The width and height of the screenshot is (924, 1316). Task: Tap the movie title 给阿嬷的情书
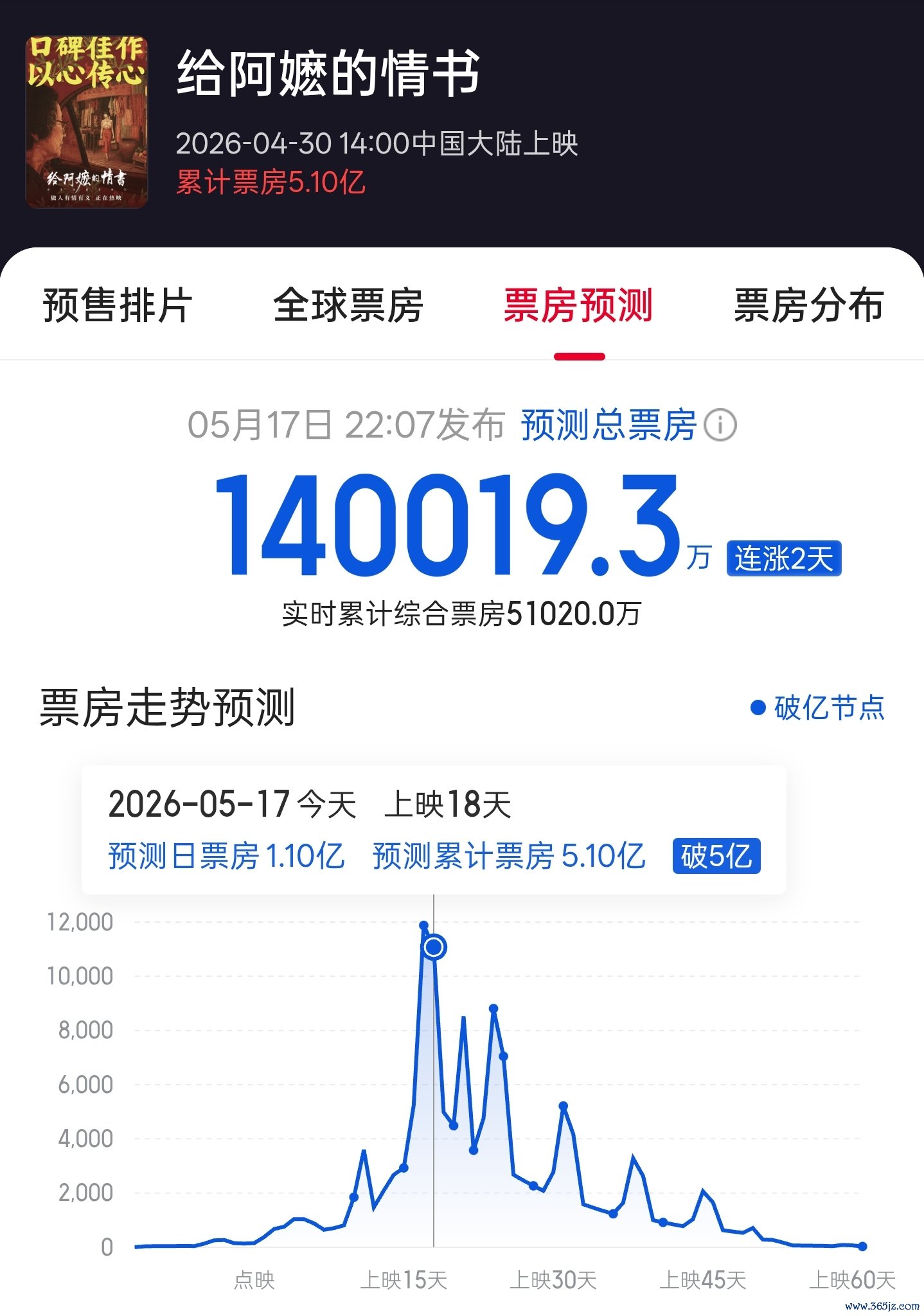point(329,73)
